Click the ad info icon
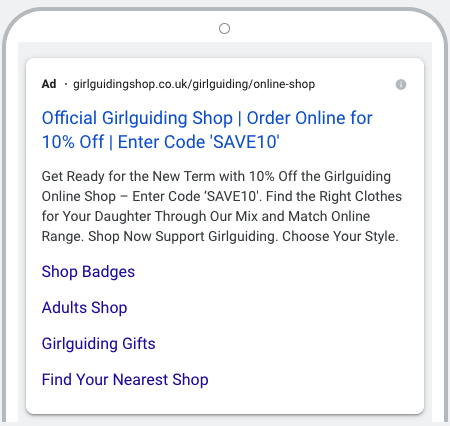 click(x=401, y=85)
